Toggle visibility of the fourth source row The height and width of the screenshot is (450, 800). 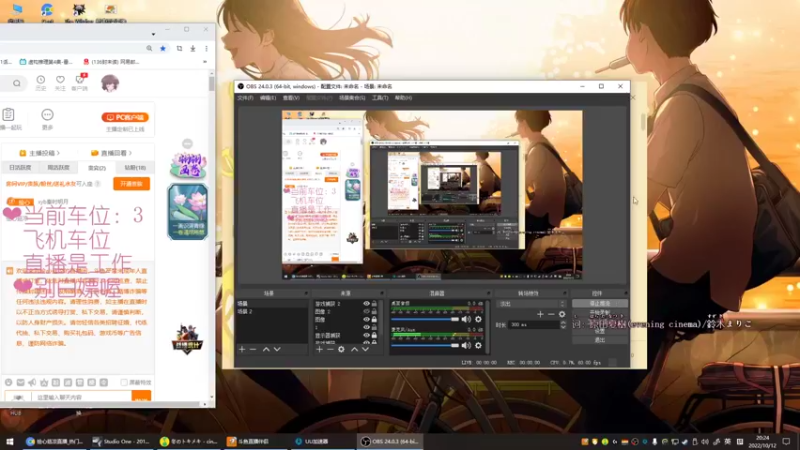(366, 327)
